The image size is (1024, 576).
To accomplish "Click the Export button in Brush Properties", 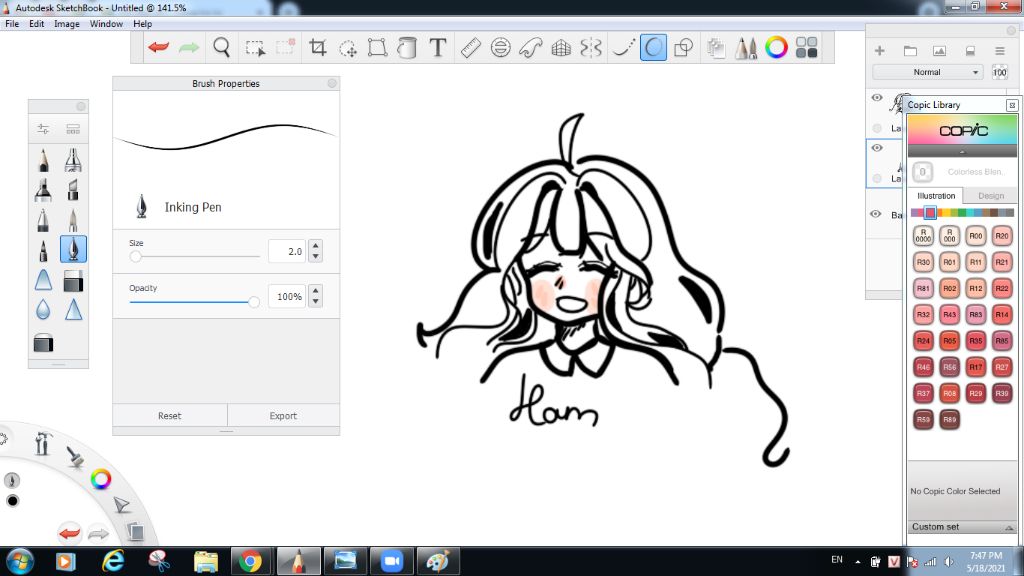I will (x=283, y=416).
